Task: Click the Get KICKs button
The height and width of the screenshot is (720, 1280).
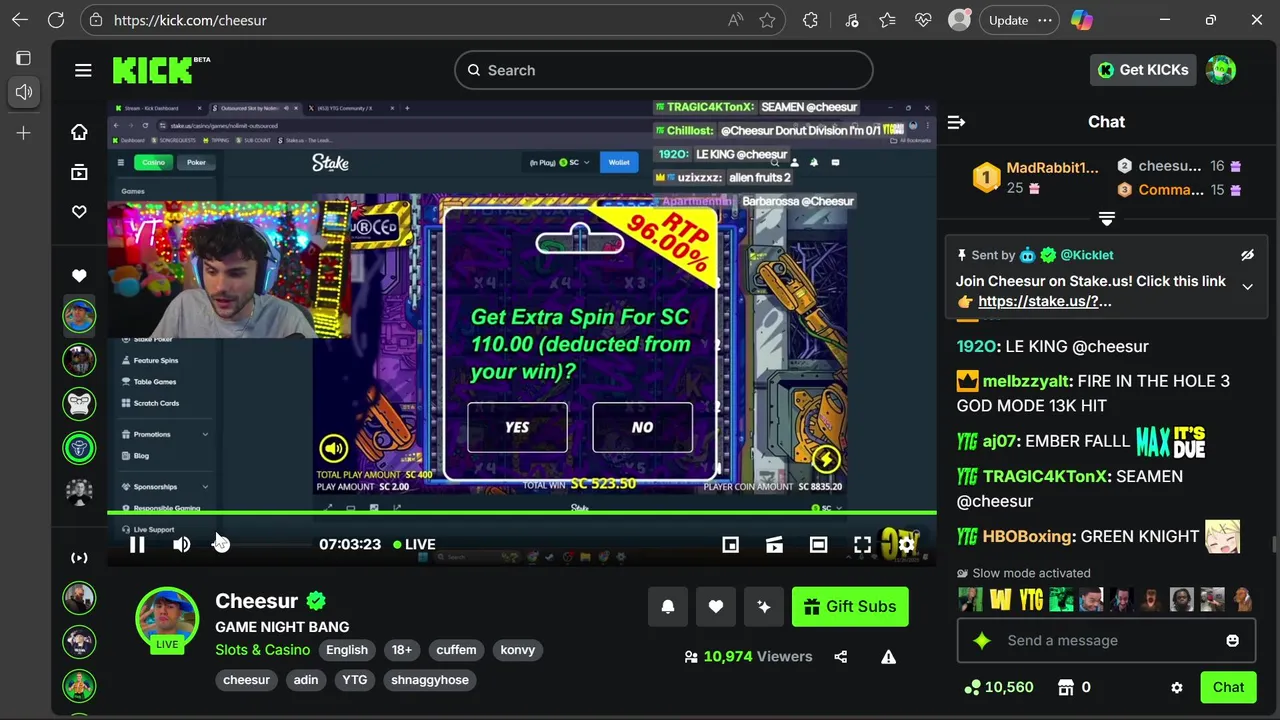Action: point(1143,70)
